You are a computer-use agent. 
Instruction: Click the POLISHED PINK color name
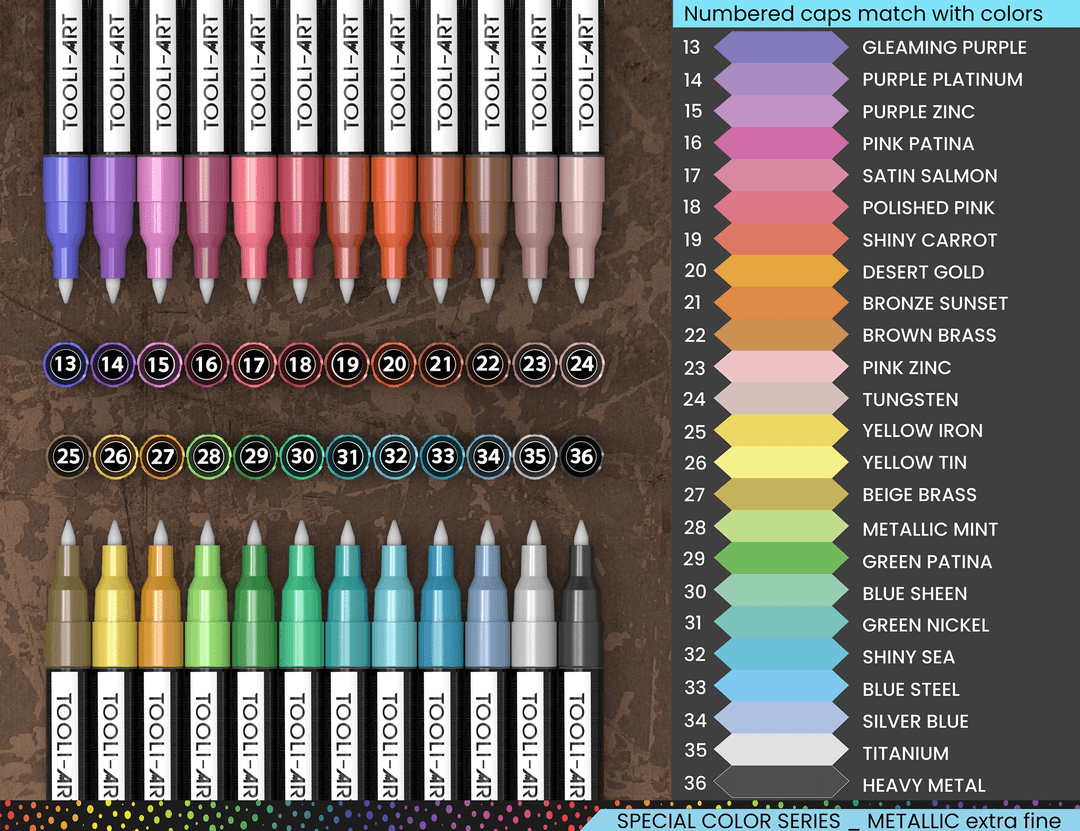pyautogui.click(x=929, y=208)
